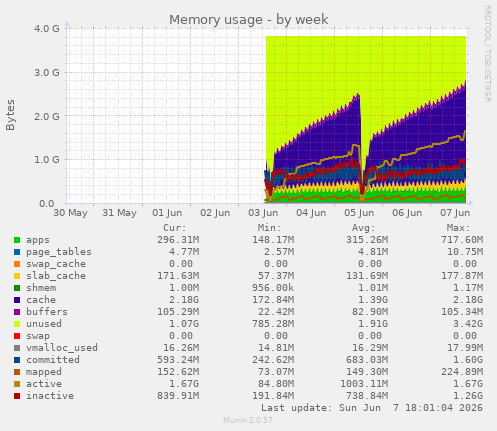Click the 'inactive' legend label
The width and height of the screenshot is (497, 431).
[50, 396]
